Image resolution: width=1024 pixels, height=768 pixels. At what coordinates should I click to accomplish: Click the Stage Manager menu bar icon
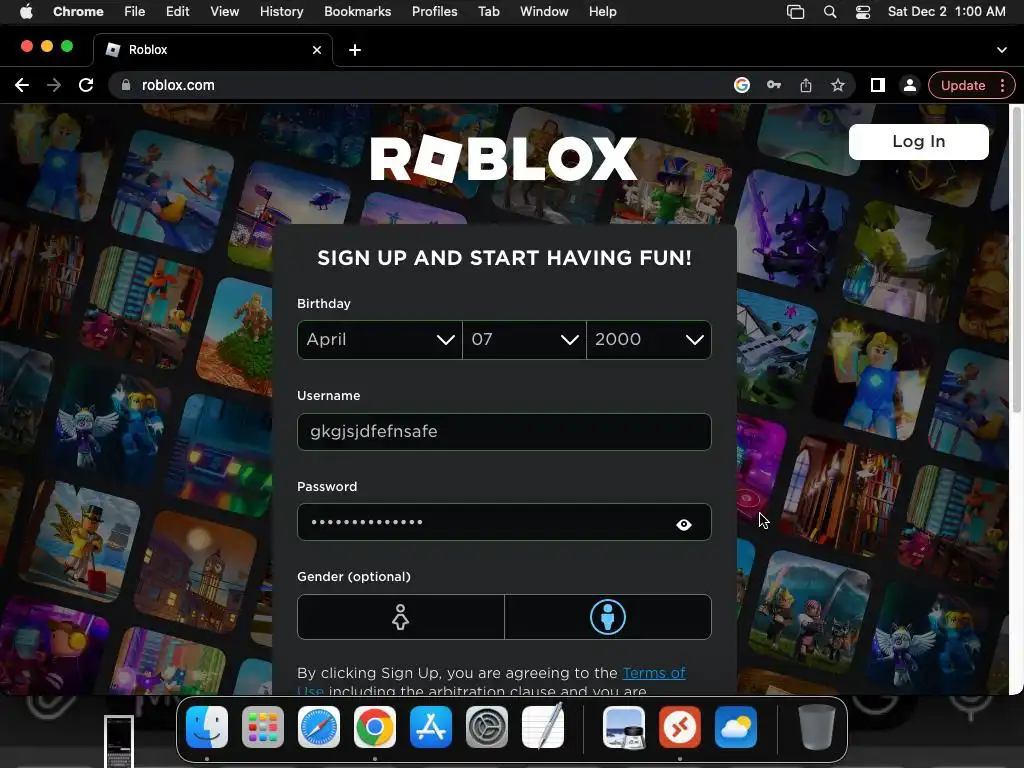click(x=795, y=12)
